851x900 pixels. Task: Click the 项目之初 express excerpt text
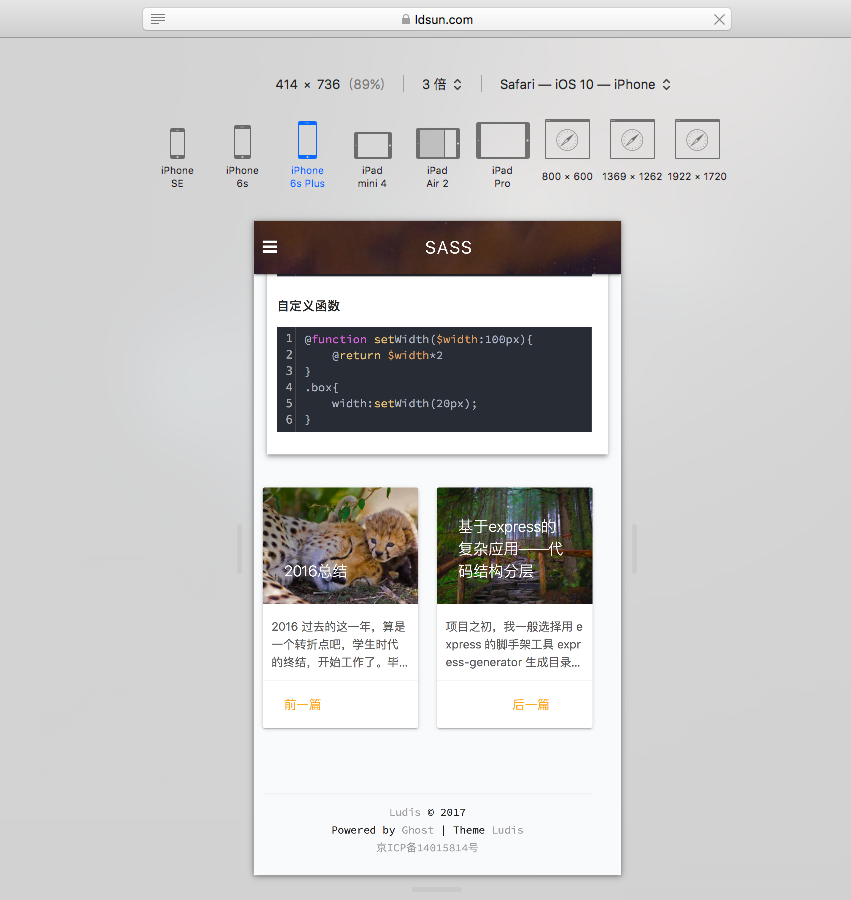point(514,644)
